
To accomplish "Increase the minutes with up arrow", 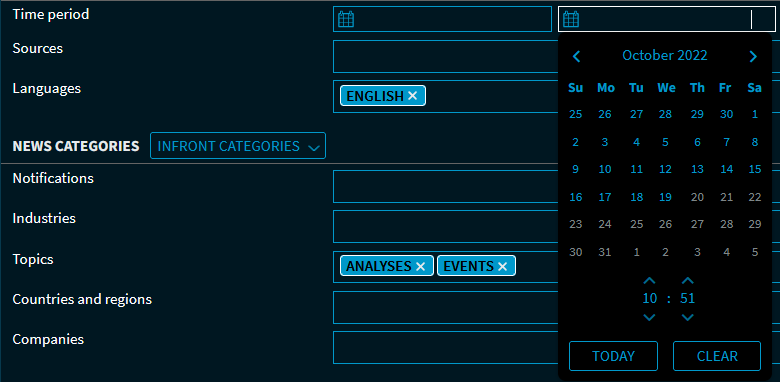I will pos(687,281).
